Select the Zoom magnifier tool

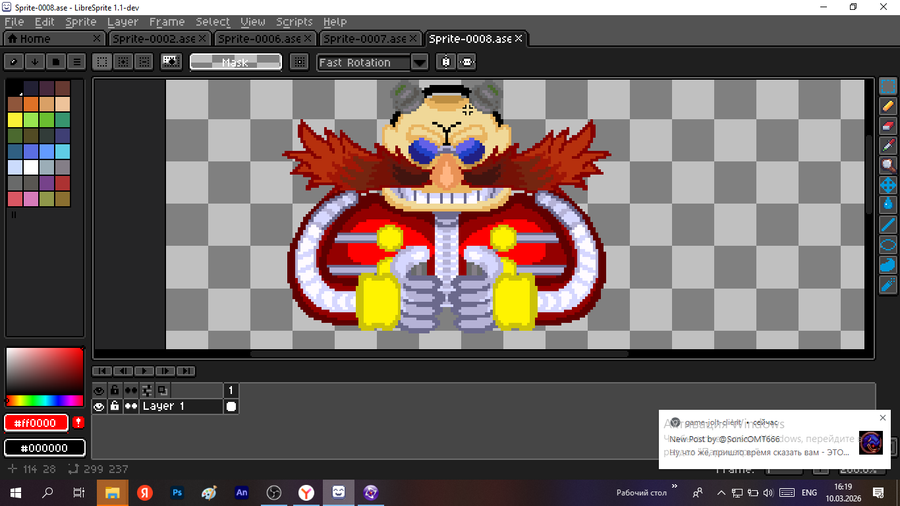[x=887, y=165]
